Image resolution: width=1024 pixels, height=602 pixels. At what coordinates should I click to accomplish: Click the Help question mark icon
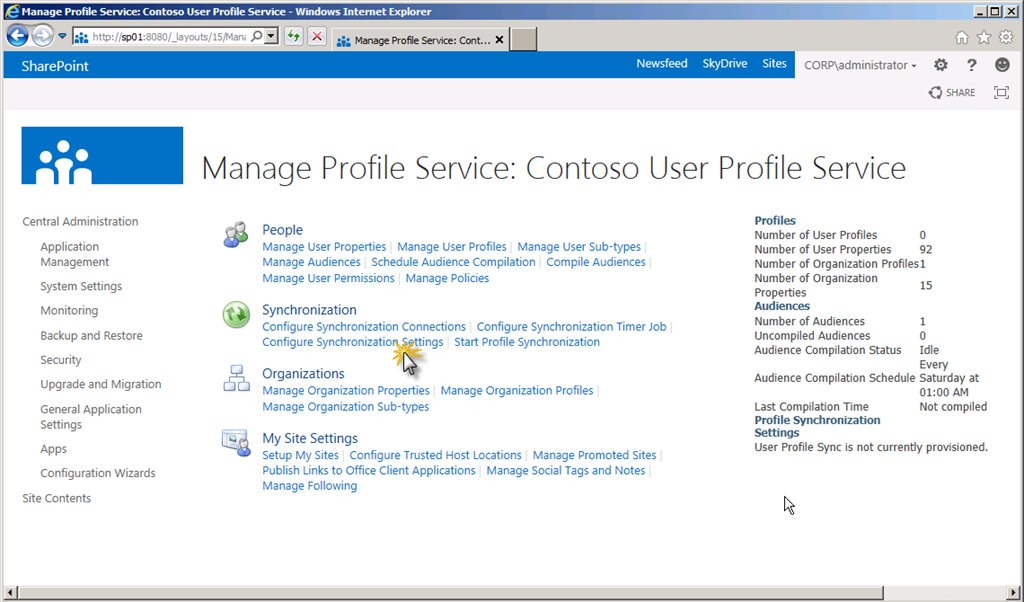tap(972, 65)
